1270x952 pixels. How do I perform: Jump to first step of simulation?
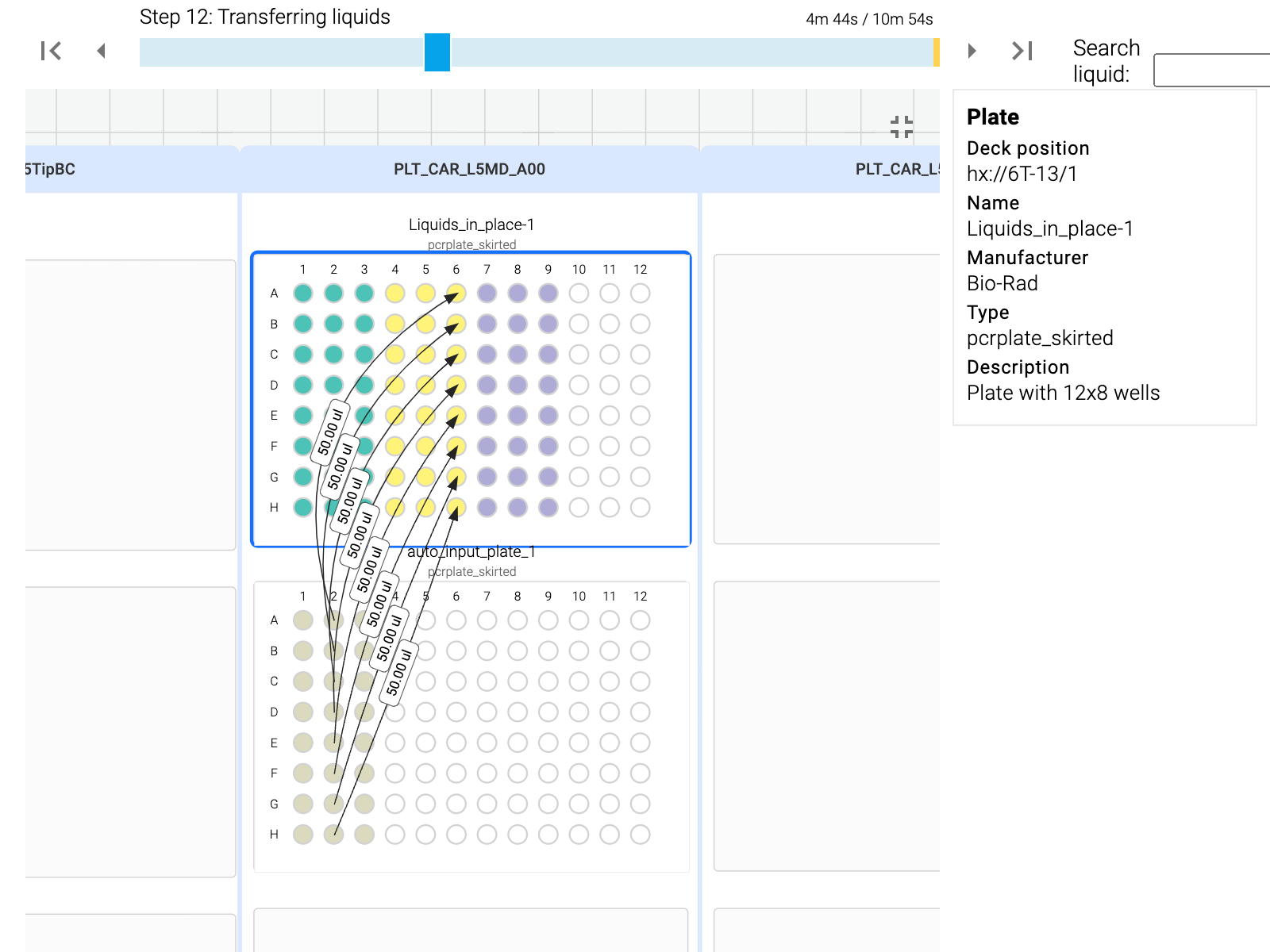point(52,52)
